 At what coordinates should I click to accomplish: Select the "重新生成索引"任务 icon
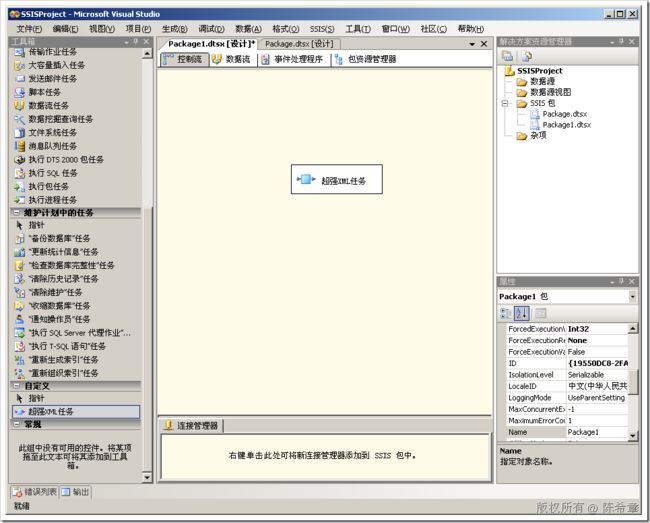coord(19,360)
